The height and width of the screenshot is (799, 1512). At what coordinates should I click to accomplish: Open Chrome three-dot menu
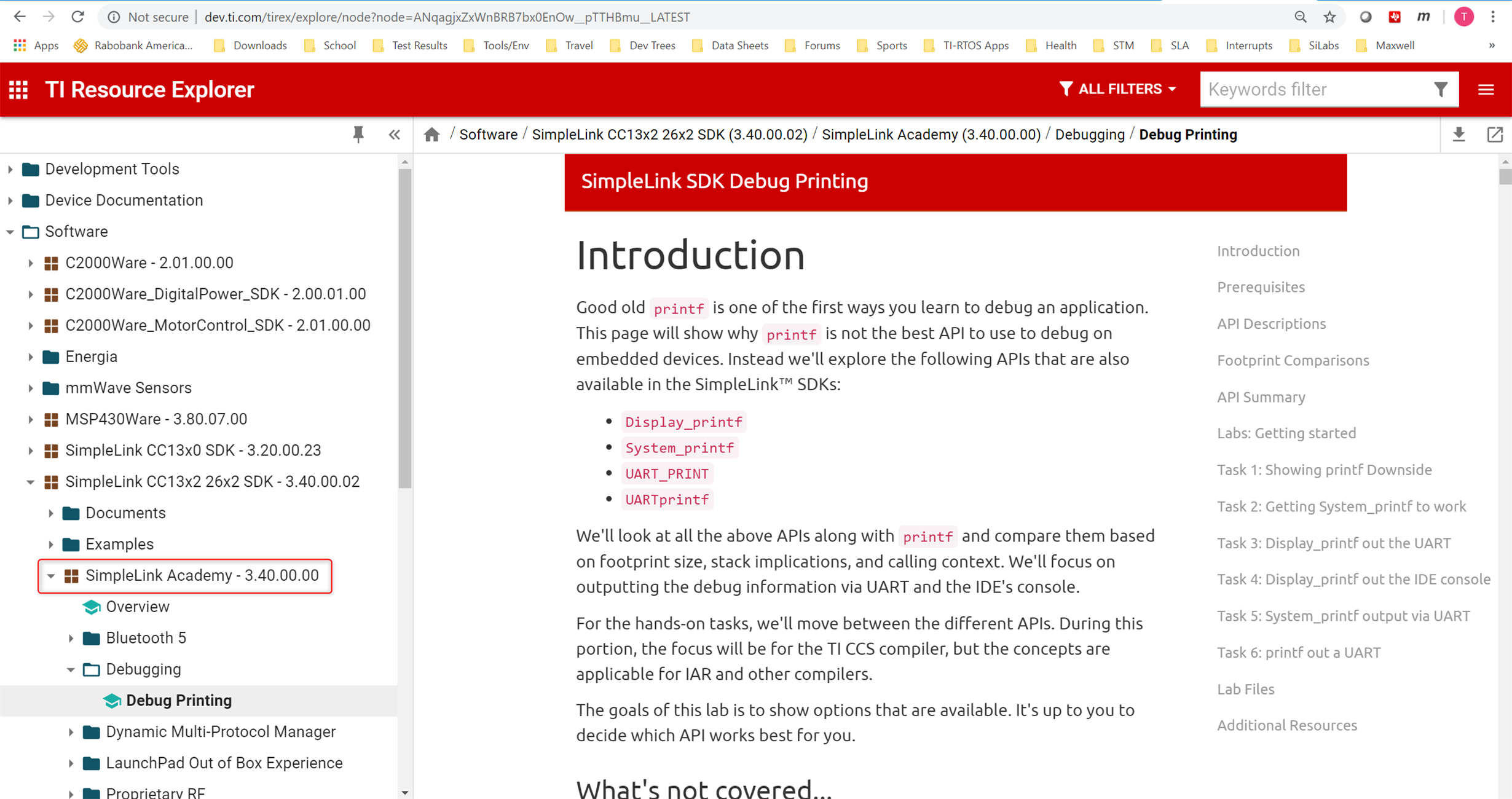1494,17
